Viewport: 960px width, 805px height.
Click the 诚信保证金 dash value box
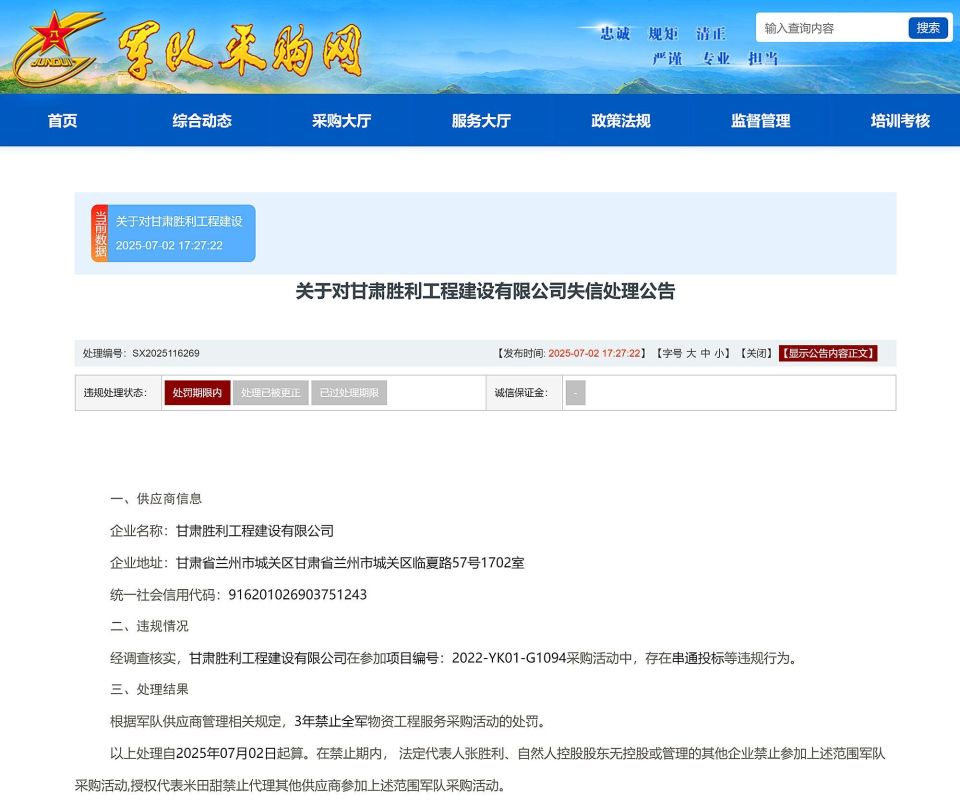coord(576,392)
